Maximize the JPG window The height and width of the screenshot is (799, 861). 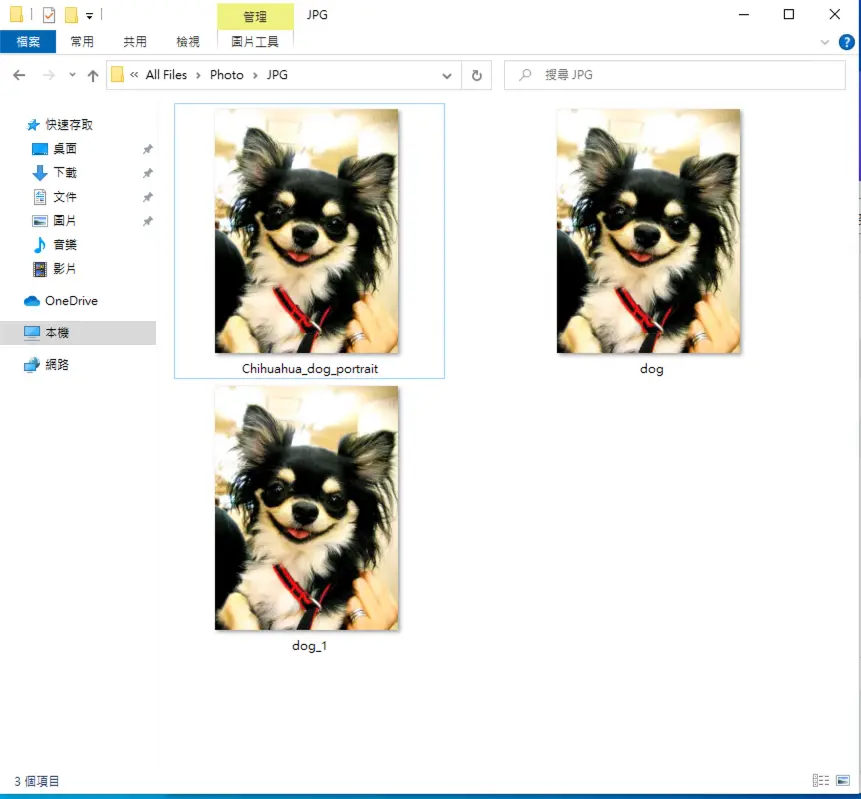coord(789,15)
